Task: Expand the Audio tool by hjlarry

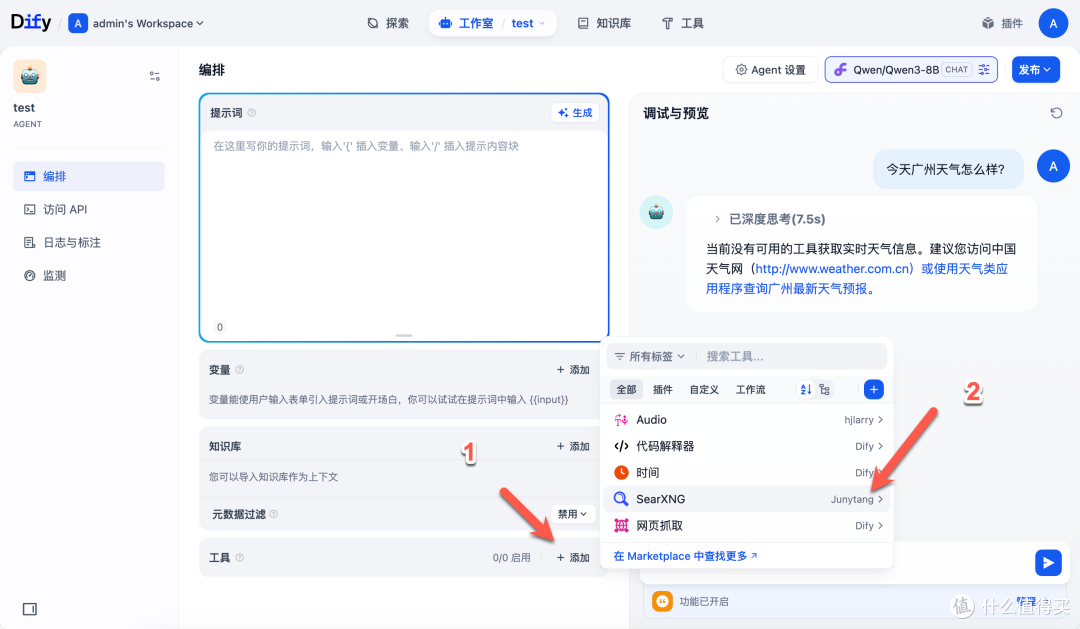Action: point(747,420)
